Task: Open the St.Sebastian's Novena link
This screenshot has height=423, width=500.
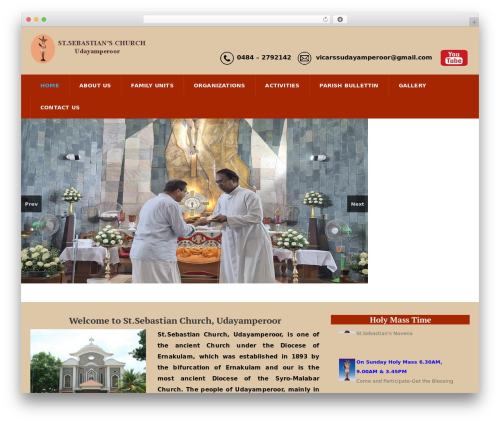Action: pyautogui.click(x=384, y=333)
